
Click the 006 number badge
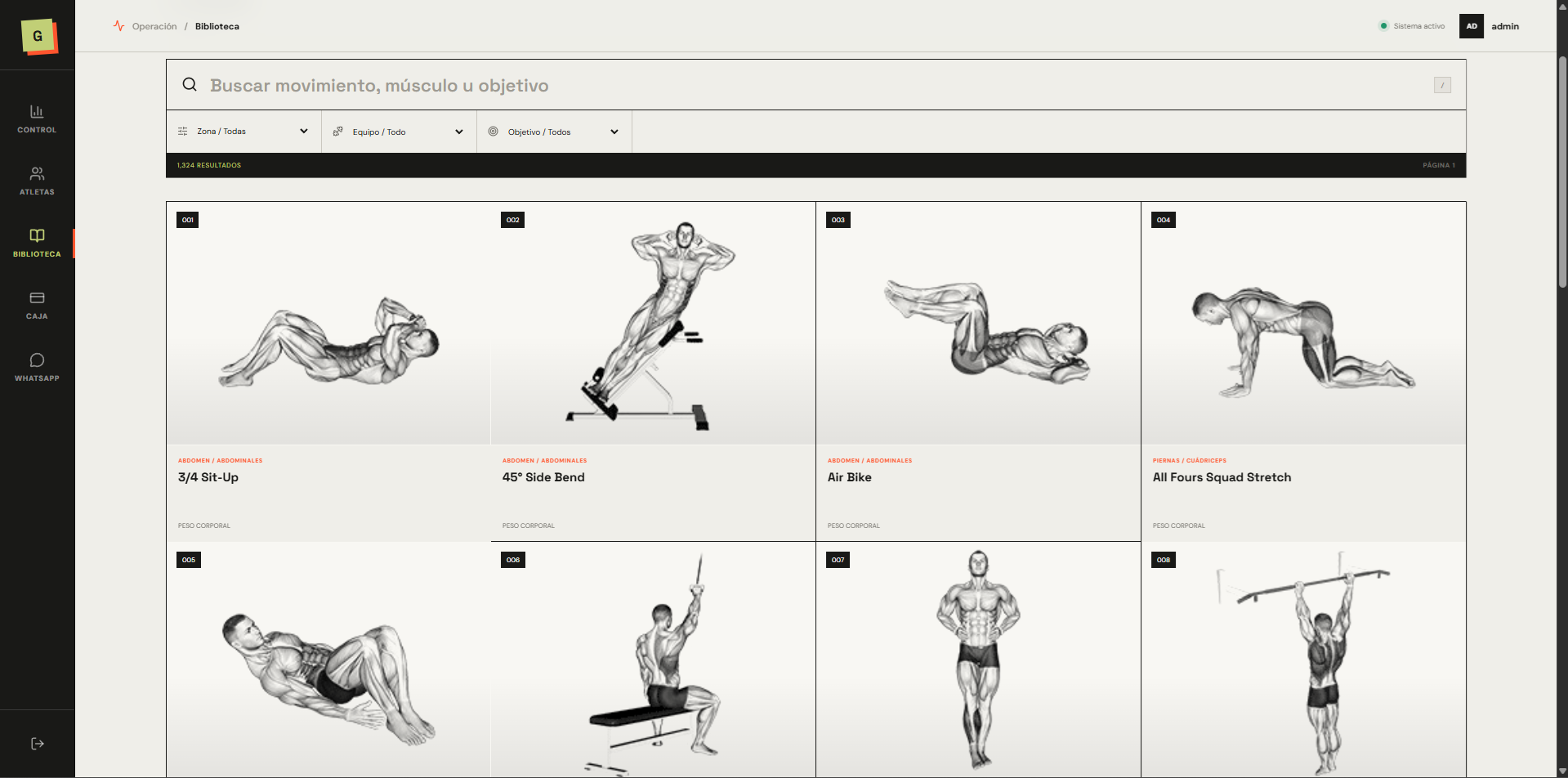tap(513, 560)
